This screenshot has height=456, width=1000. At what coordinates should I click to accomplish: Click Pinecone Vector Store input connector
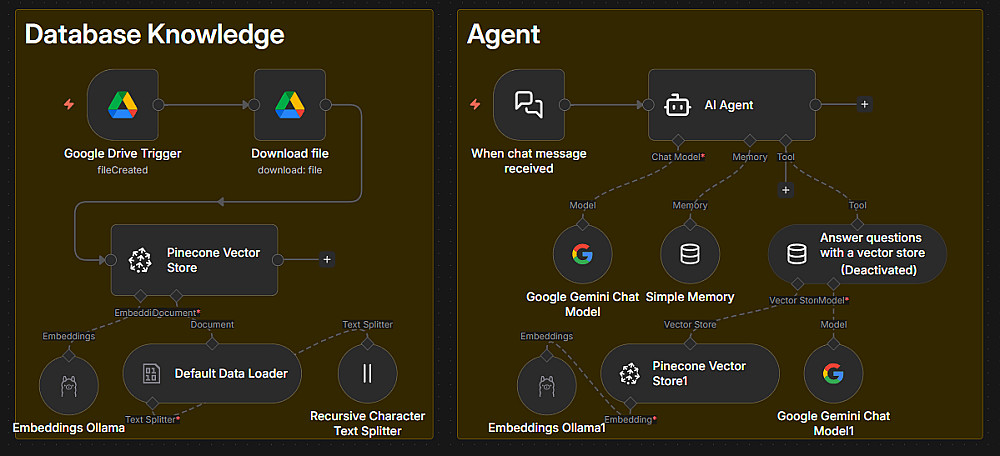pos(110,260)
